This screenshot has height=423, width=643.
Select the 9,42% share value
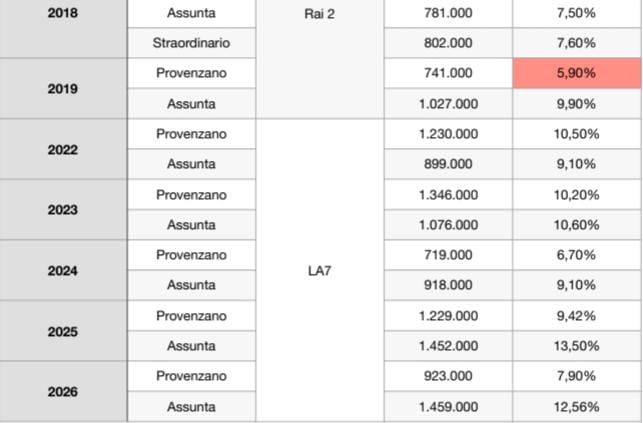point(577,316)
